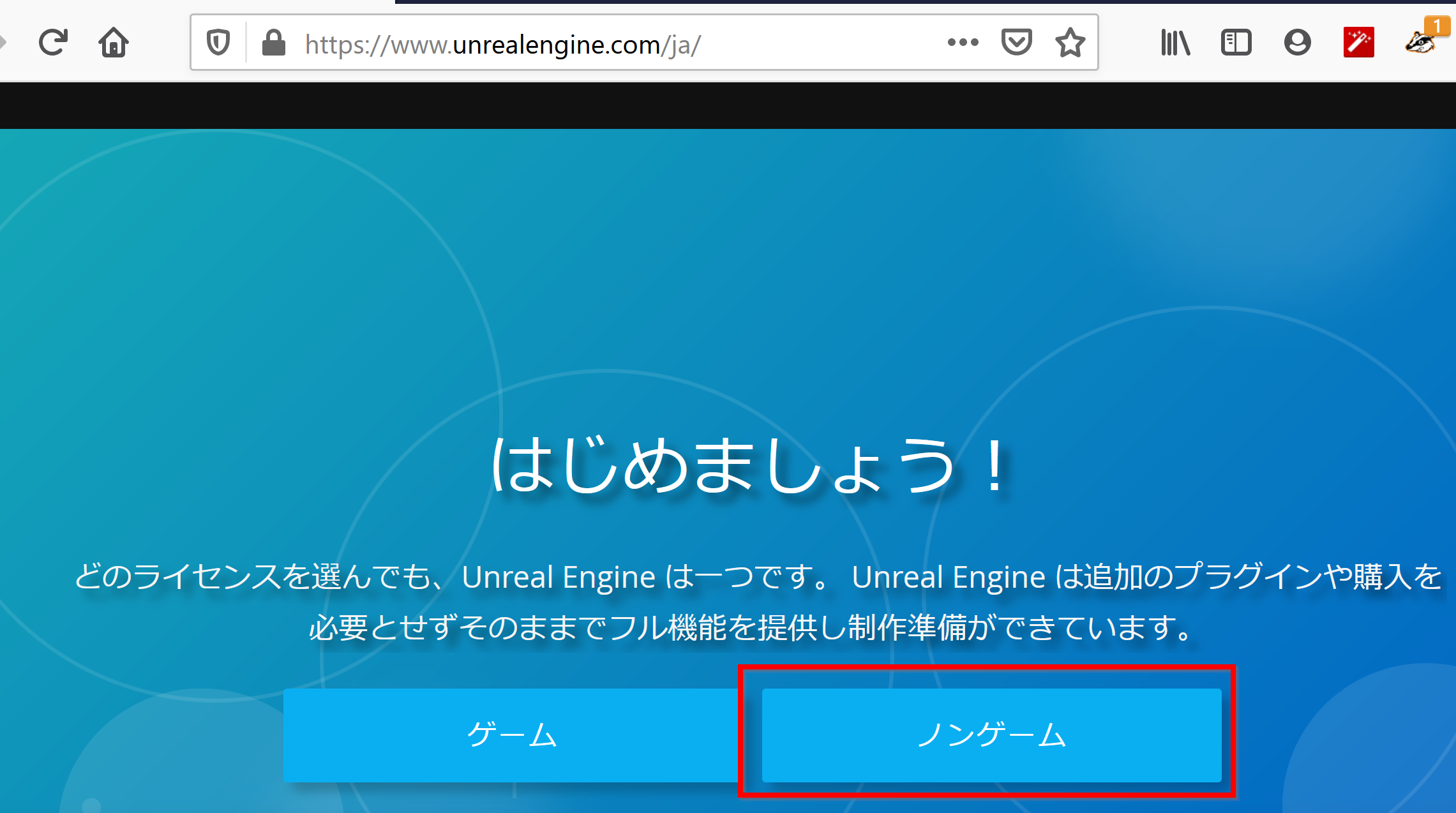Show site security lock details
The width and height of the screenshot is (1456, 813).
click(x=274, y=43)
